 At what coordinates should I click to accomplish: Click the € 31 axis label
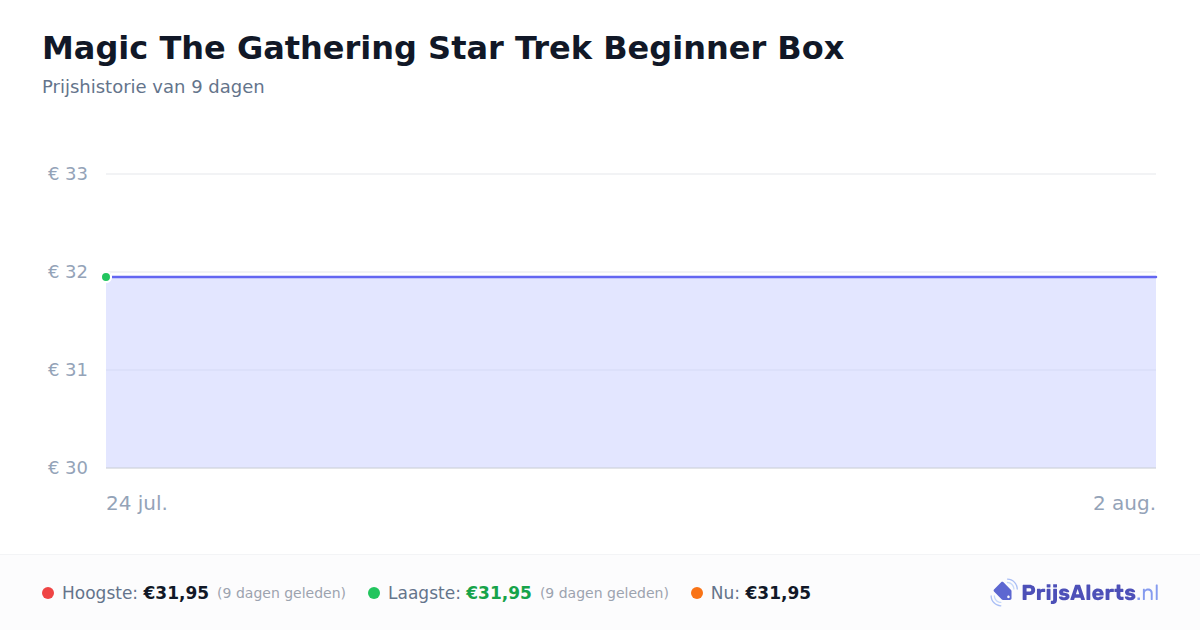coord(68,370)
